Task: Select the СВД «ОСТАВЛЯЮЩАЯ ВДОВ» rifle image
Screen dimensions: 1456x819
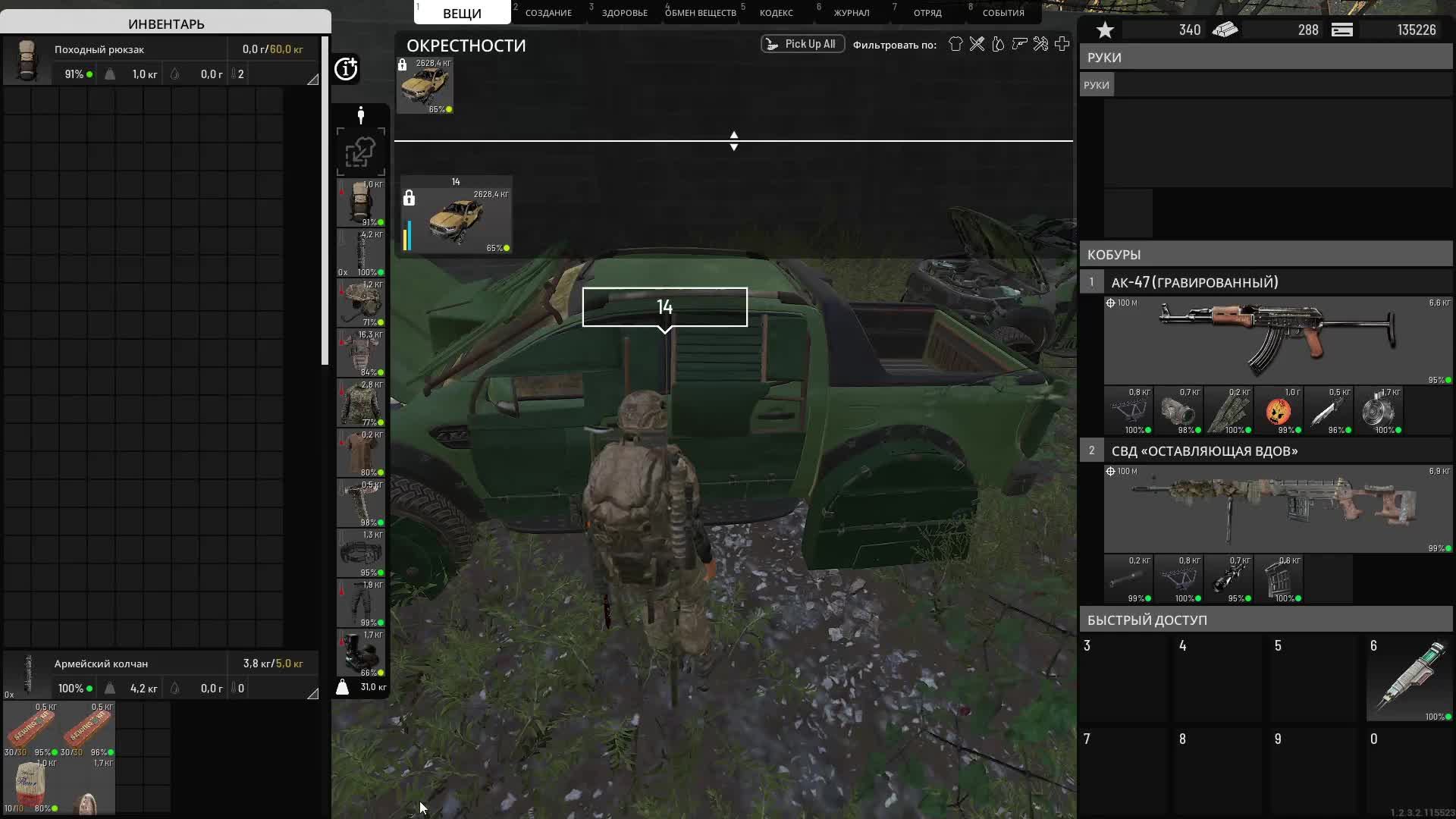Action: coord(1278,509)
